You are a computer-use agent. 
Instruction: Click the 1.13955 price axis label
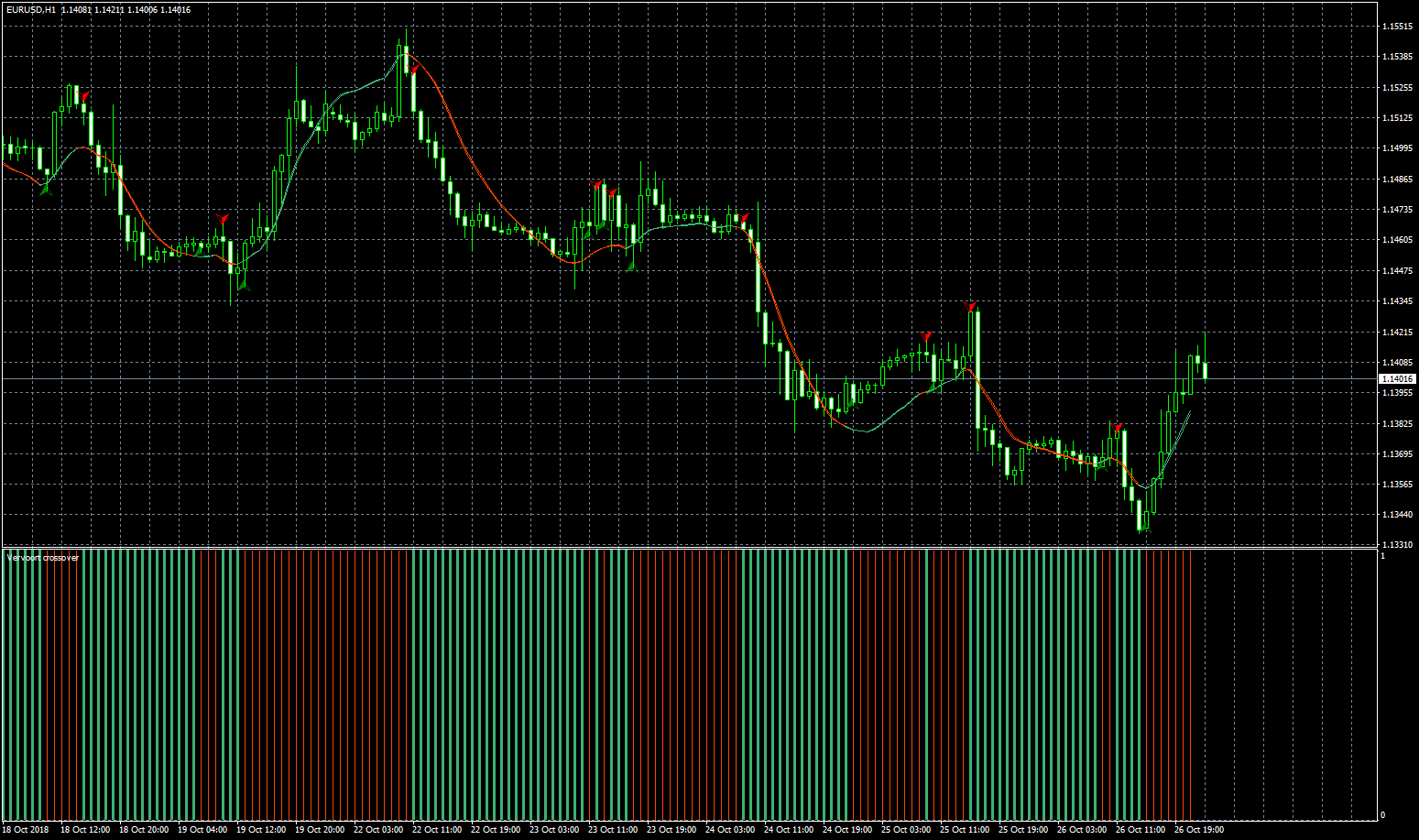(x=1397, y=393)
